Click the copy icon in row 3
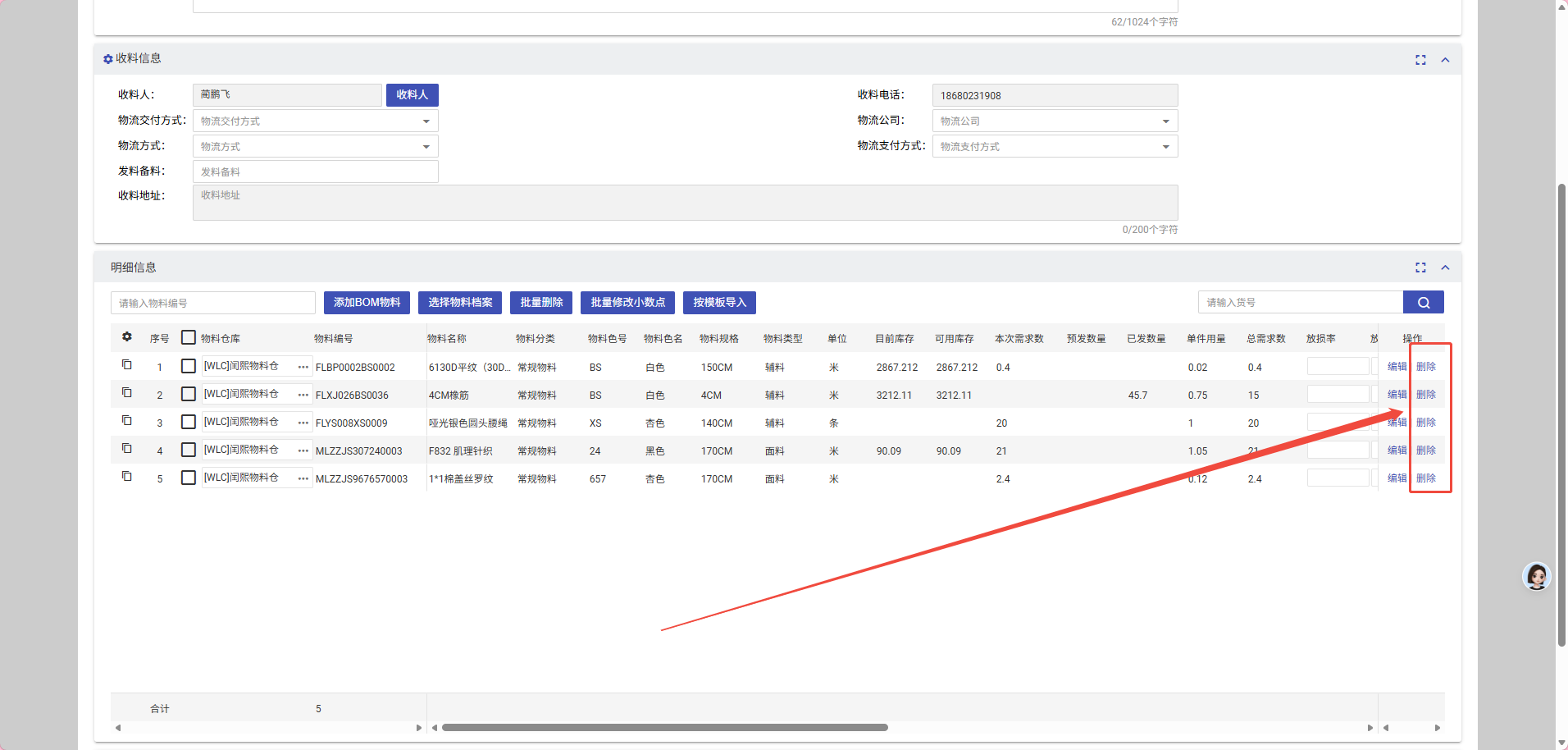Viewport: 1568px width, 750px height. [127, 420]
